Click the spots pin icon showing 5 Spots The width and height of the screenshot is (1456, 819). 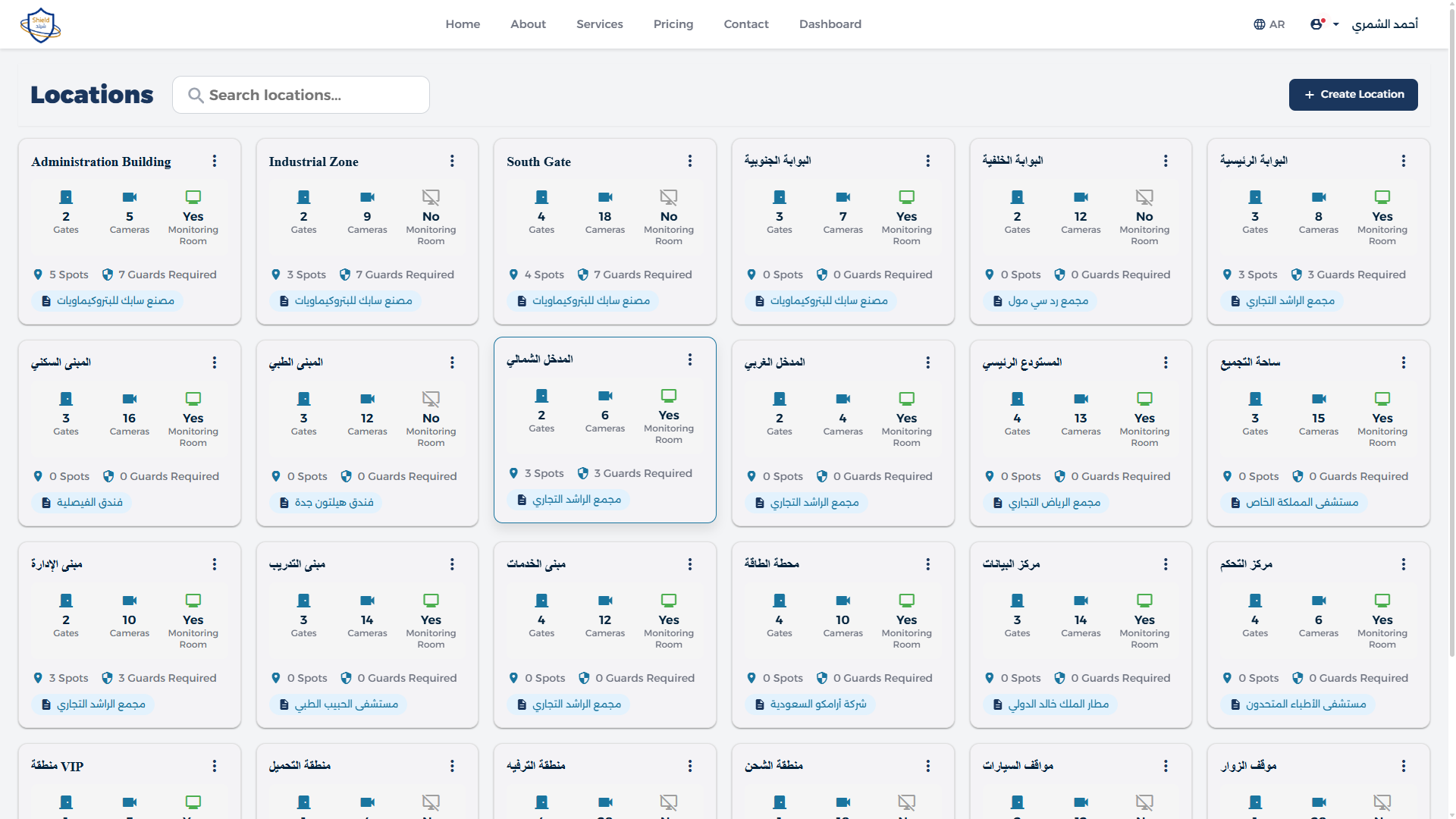pos(39,275)
